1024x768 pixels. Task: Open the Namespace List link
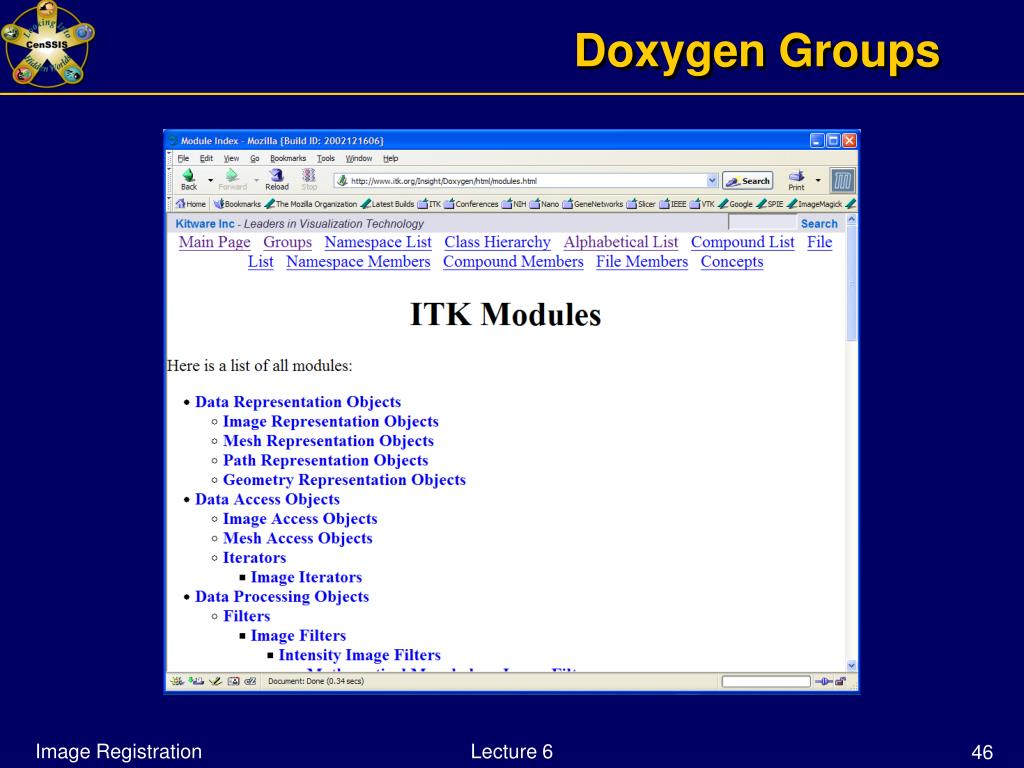[x=378, y=242]
